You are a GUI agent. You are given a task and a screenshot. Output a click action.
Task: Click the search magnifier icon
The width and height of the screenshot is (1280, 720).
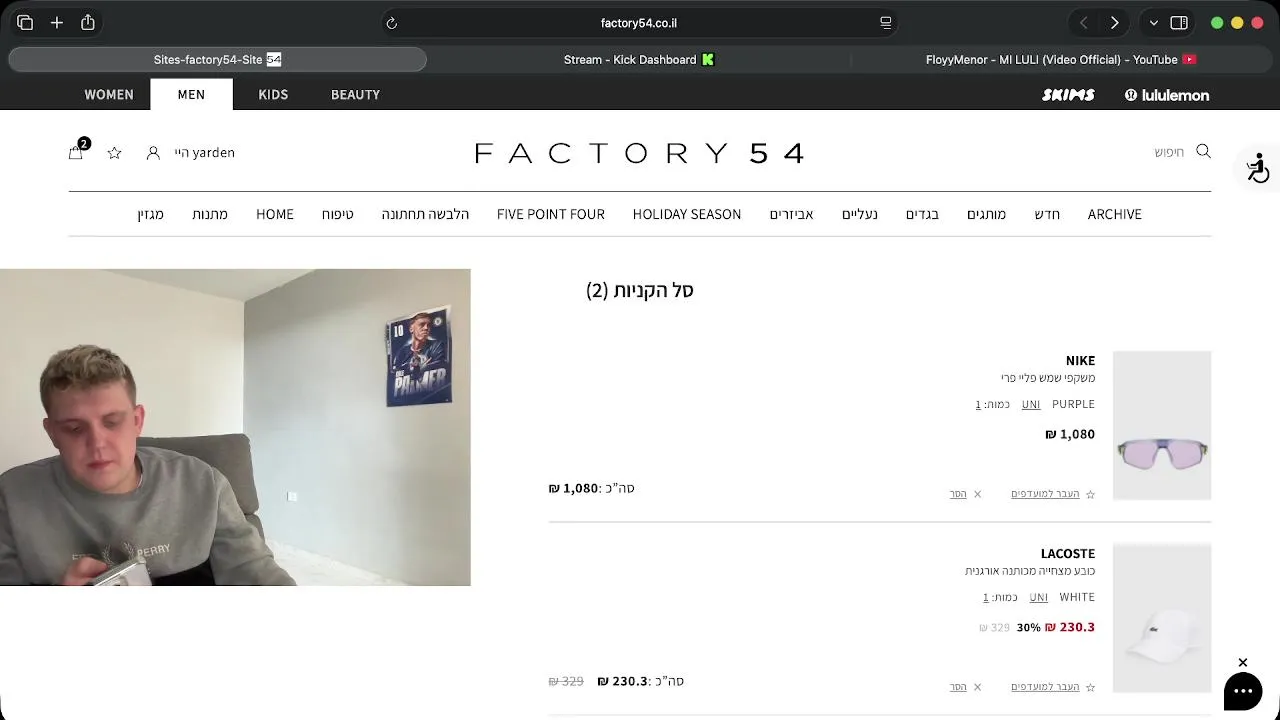(1203, 151)
